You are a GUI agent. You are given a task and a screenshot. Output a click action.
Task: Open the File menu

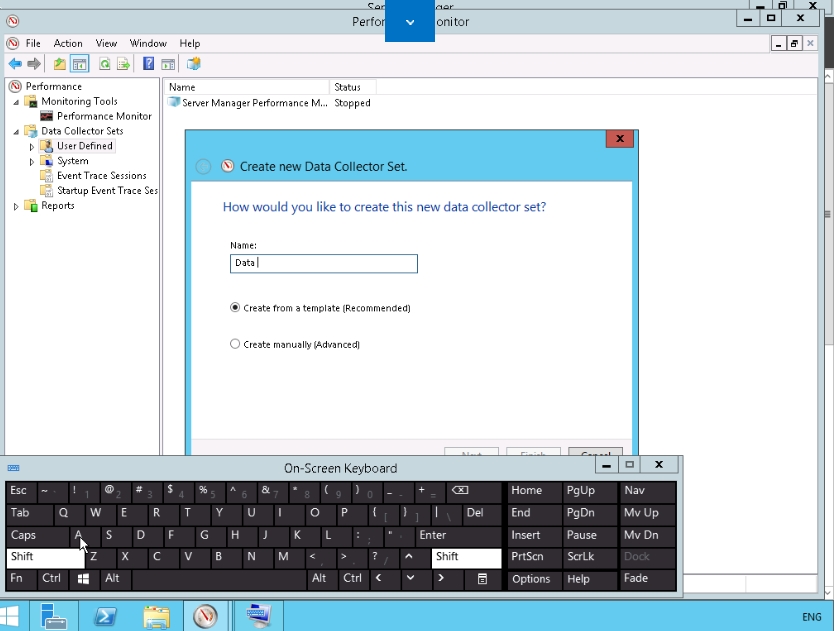[x=33, y=44]
